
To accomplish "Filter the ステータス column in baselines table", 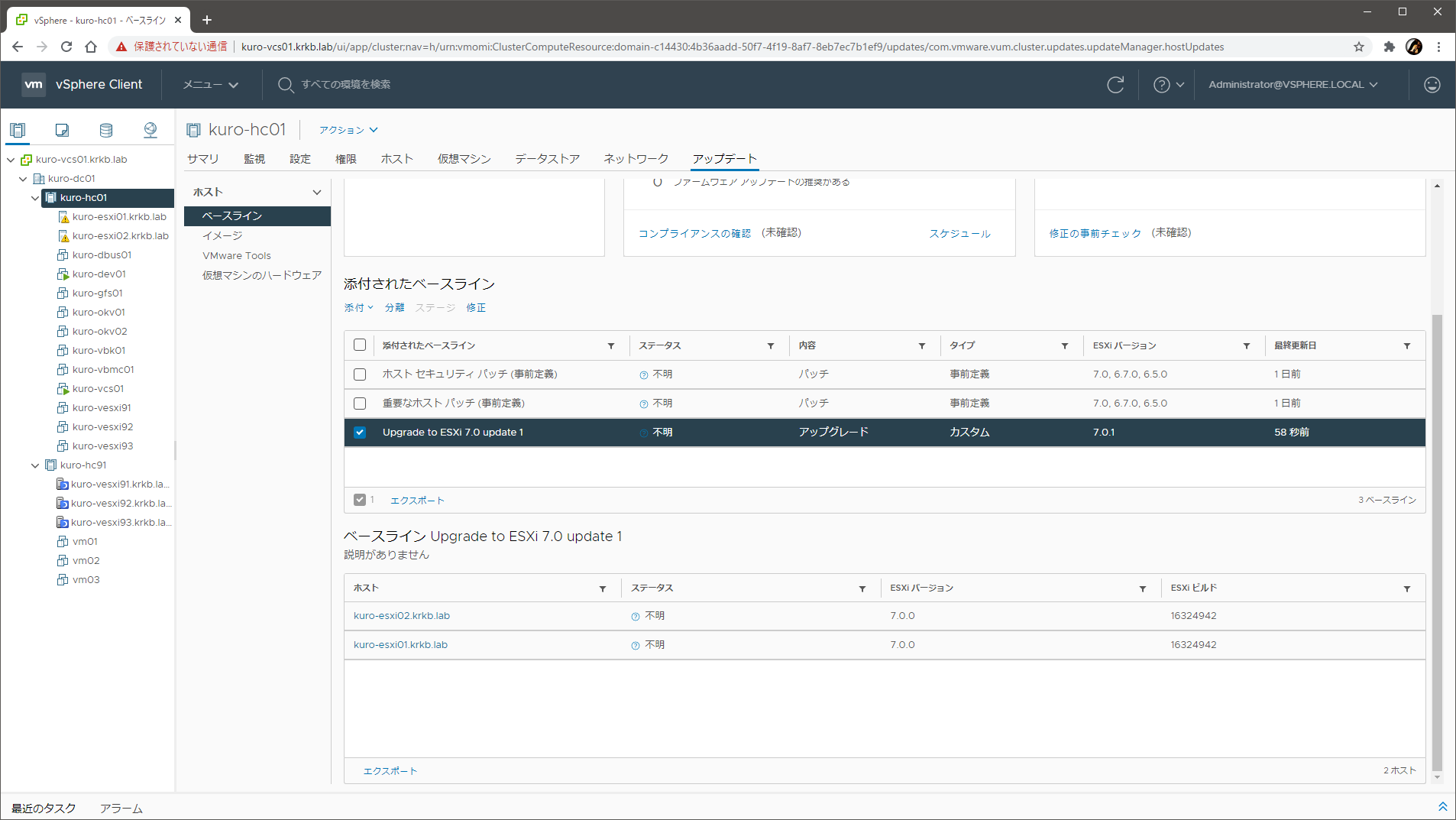I will coord(771,346).
